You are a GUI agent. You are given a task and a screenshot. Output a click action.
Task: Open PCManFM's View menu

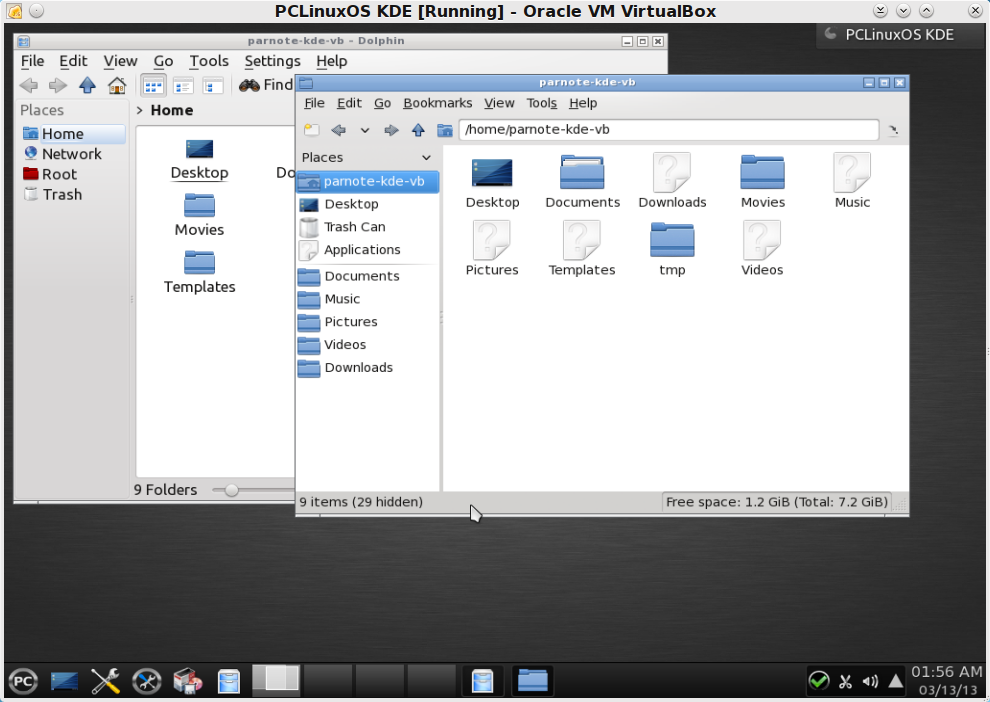click(x=499, y=103)
